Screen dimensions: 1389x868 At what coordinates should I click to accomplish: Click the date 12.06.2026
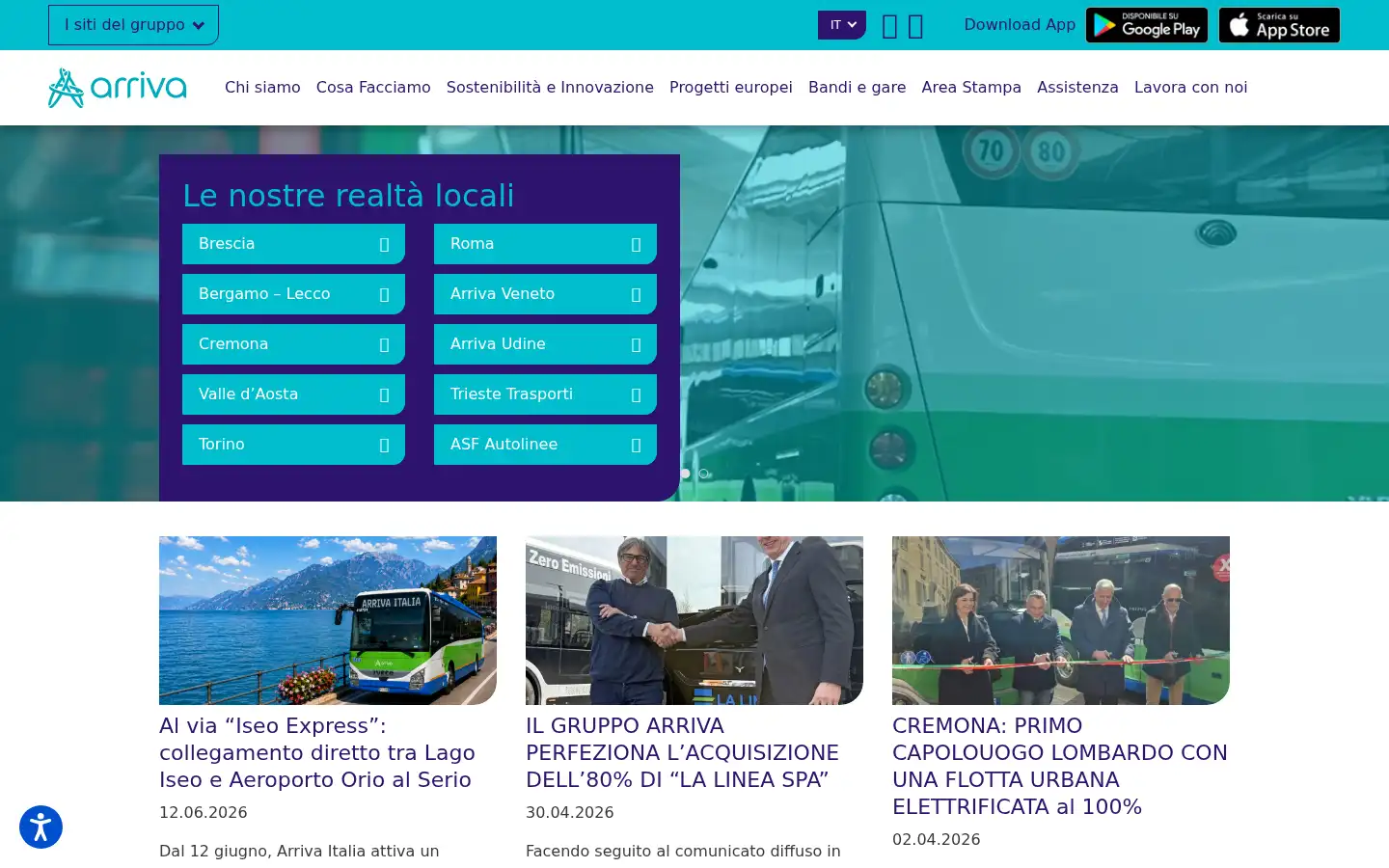tap(204, 812)
